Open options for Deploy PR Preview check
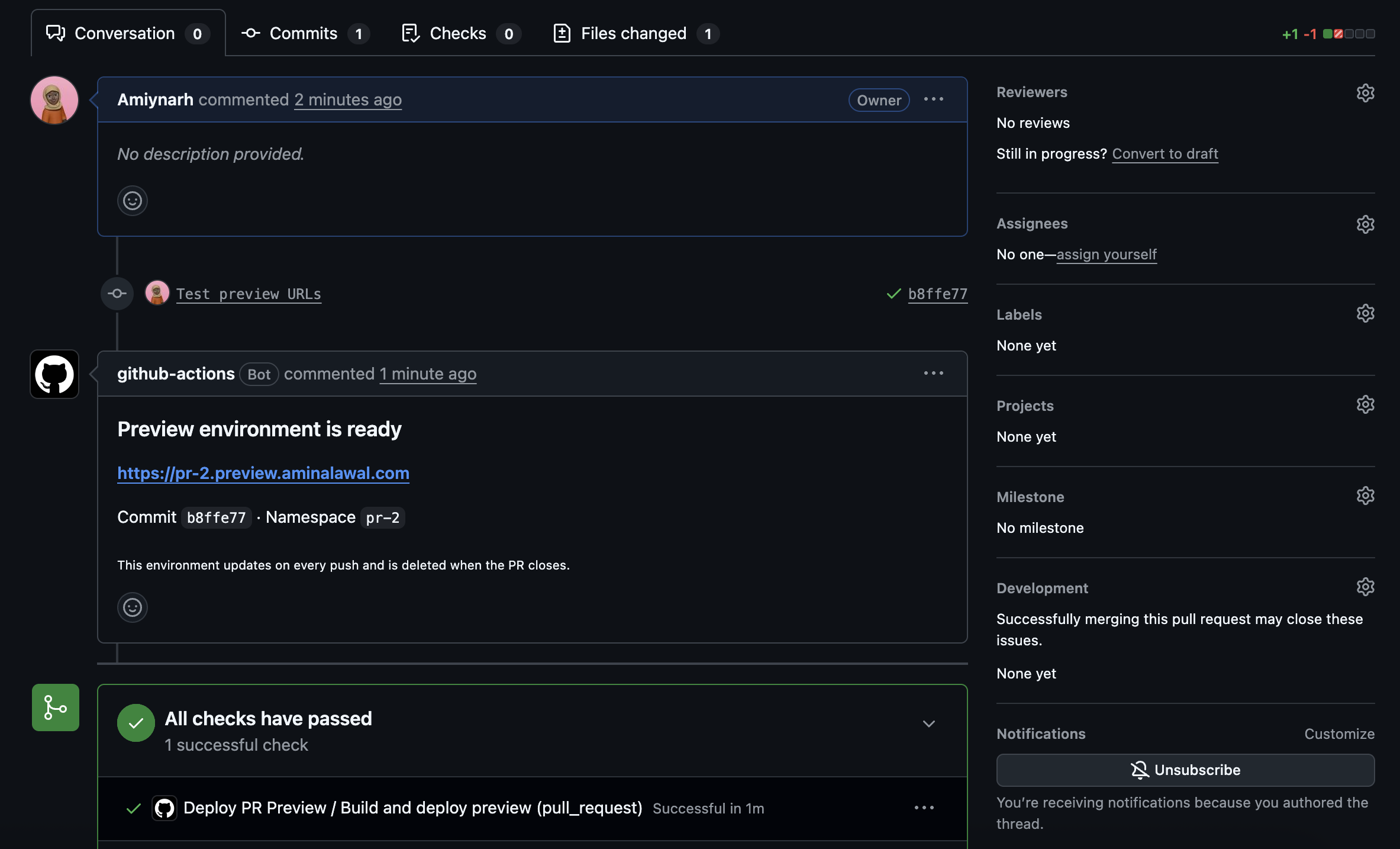 [x=924, y=808]
